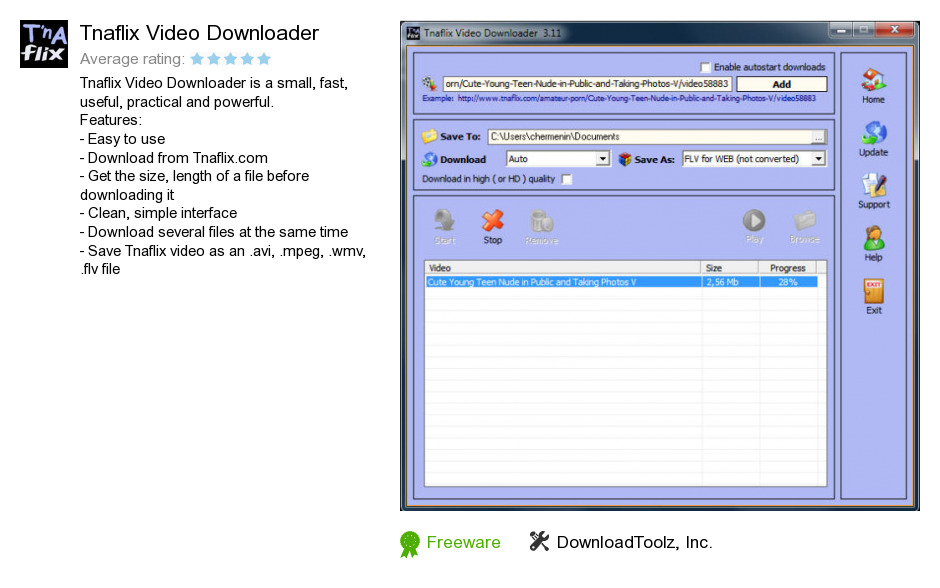Open the Help icon in the sidebar

tap(873, 238)
